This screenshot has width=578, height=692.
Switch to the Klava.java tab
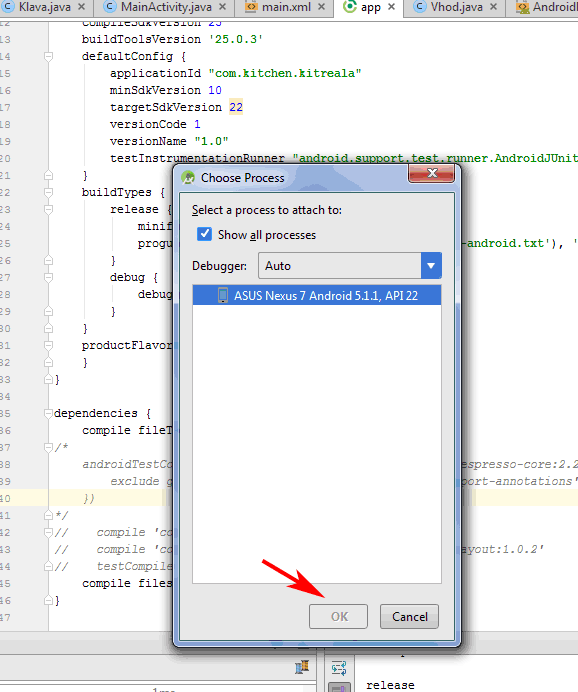pos(45,7)
